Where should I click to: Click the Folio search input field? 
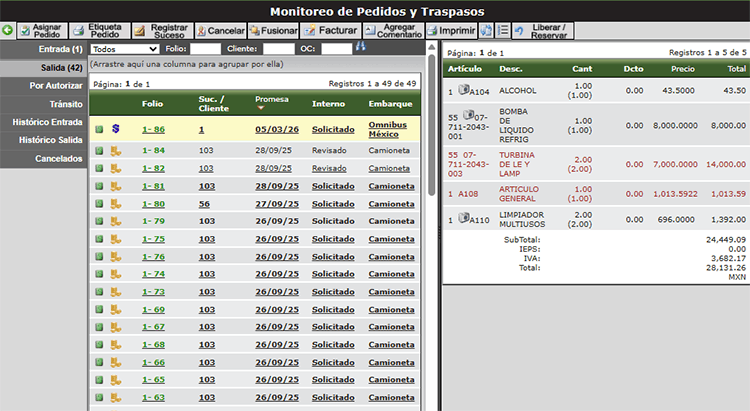pyautogui.click(x=206, y=49)
